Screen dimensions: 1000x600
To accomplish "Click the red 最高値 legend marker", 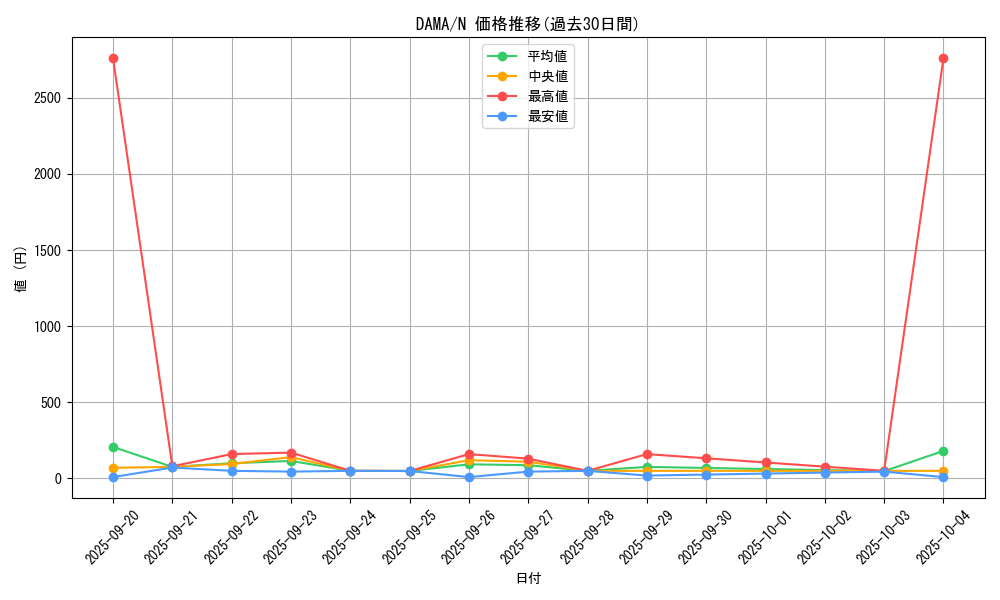I will (x=503, y=96).
